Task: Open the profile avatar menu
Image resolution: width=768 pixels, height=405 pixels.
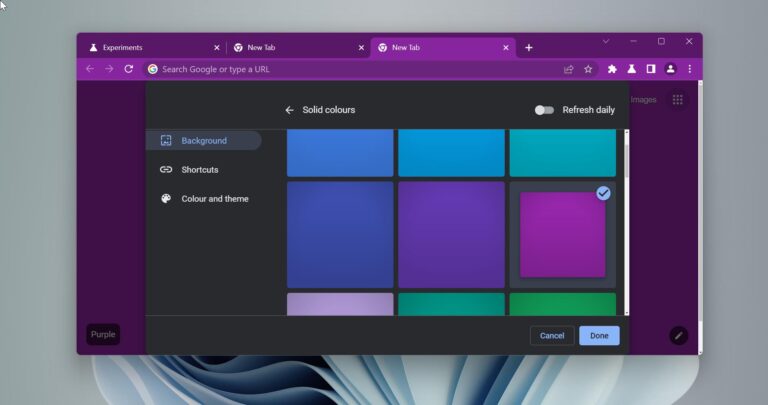Action: (670, 69)
